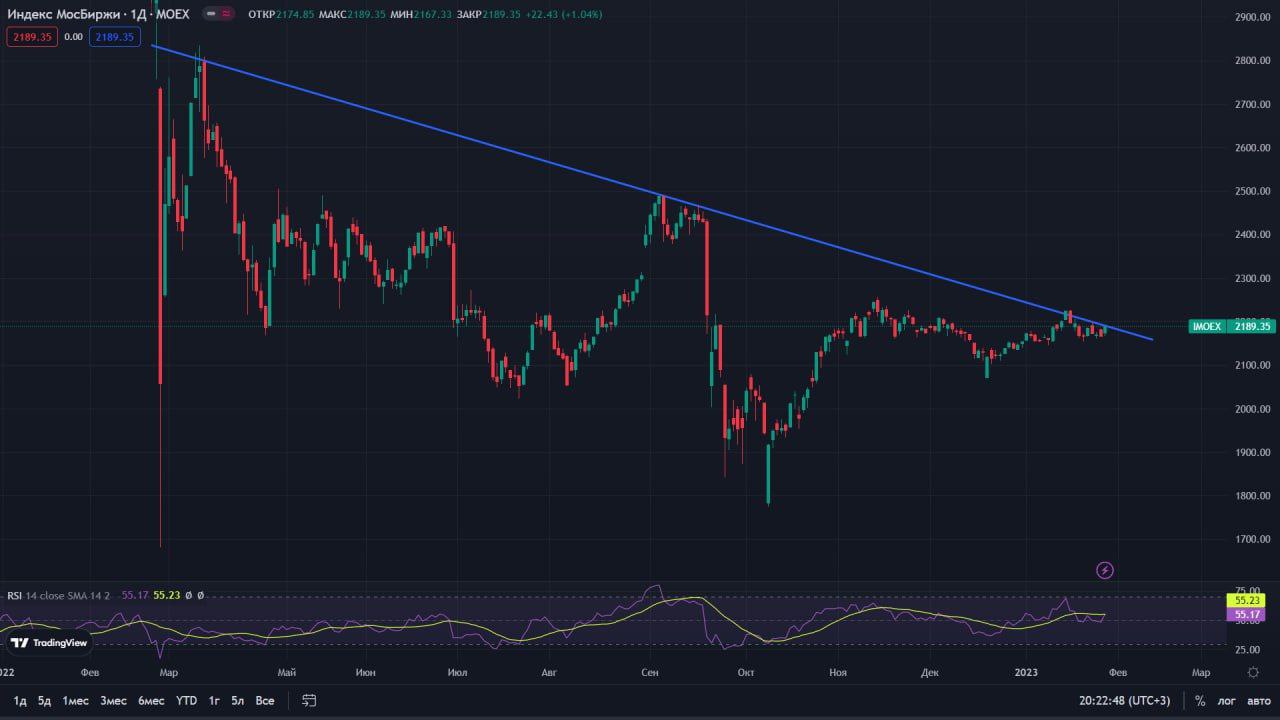Screen dimensions: 1280x720
Task: Click the 2023 label on time axis
Action: [1027, 673]
